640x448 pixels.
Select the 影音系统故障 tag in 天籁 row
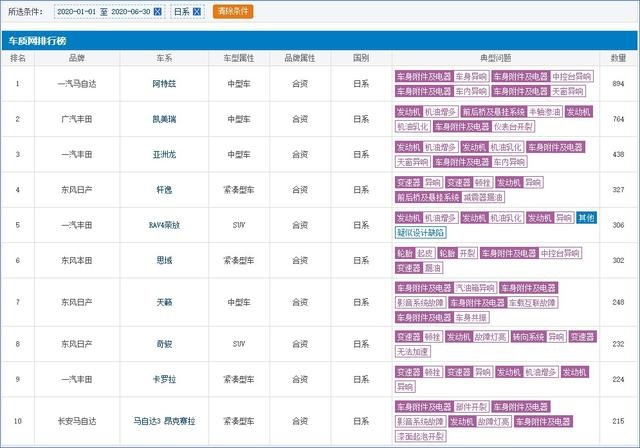coord(420,302)
